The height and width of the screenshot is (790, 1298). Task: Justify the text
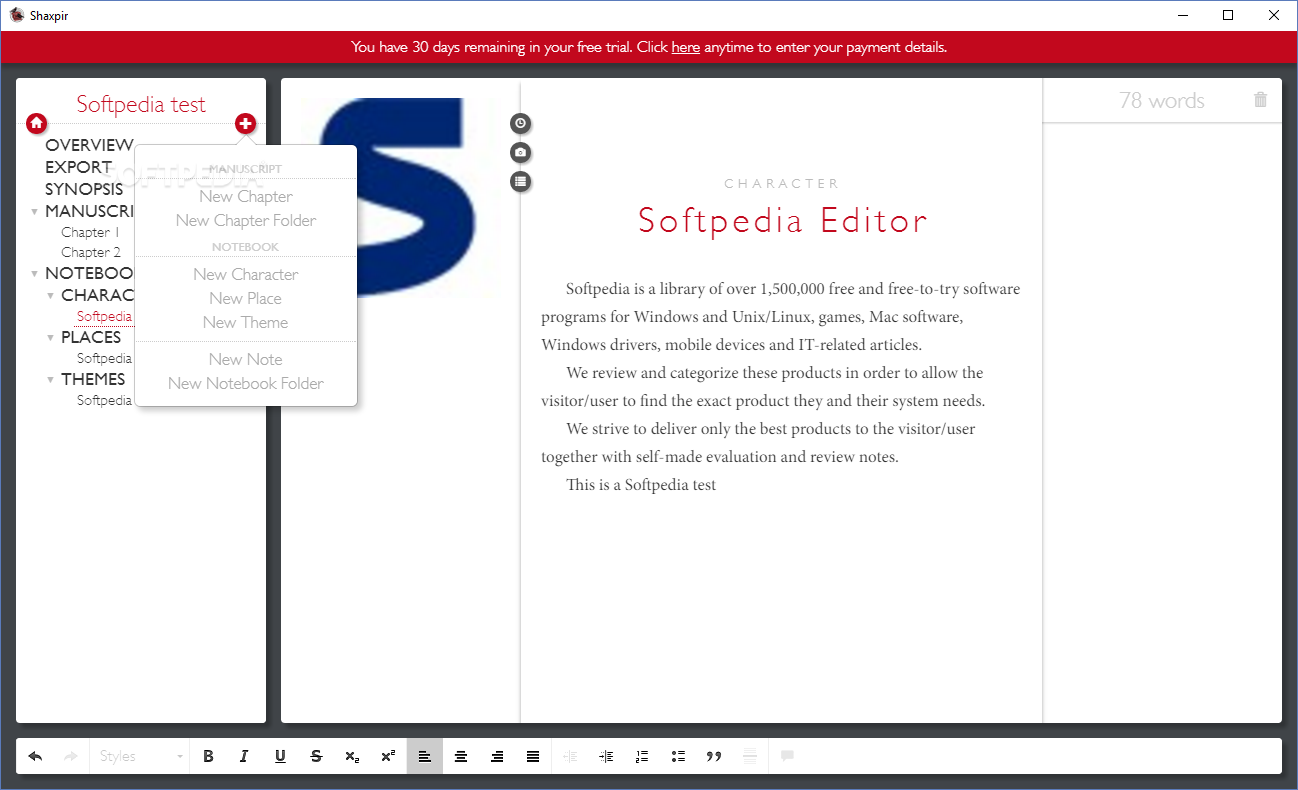pyautogui.click(x=533, y=756)
